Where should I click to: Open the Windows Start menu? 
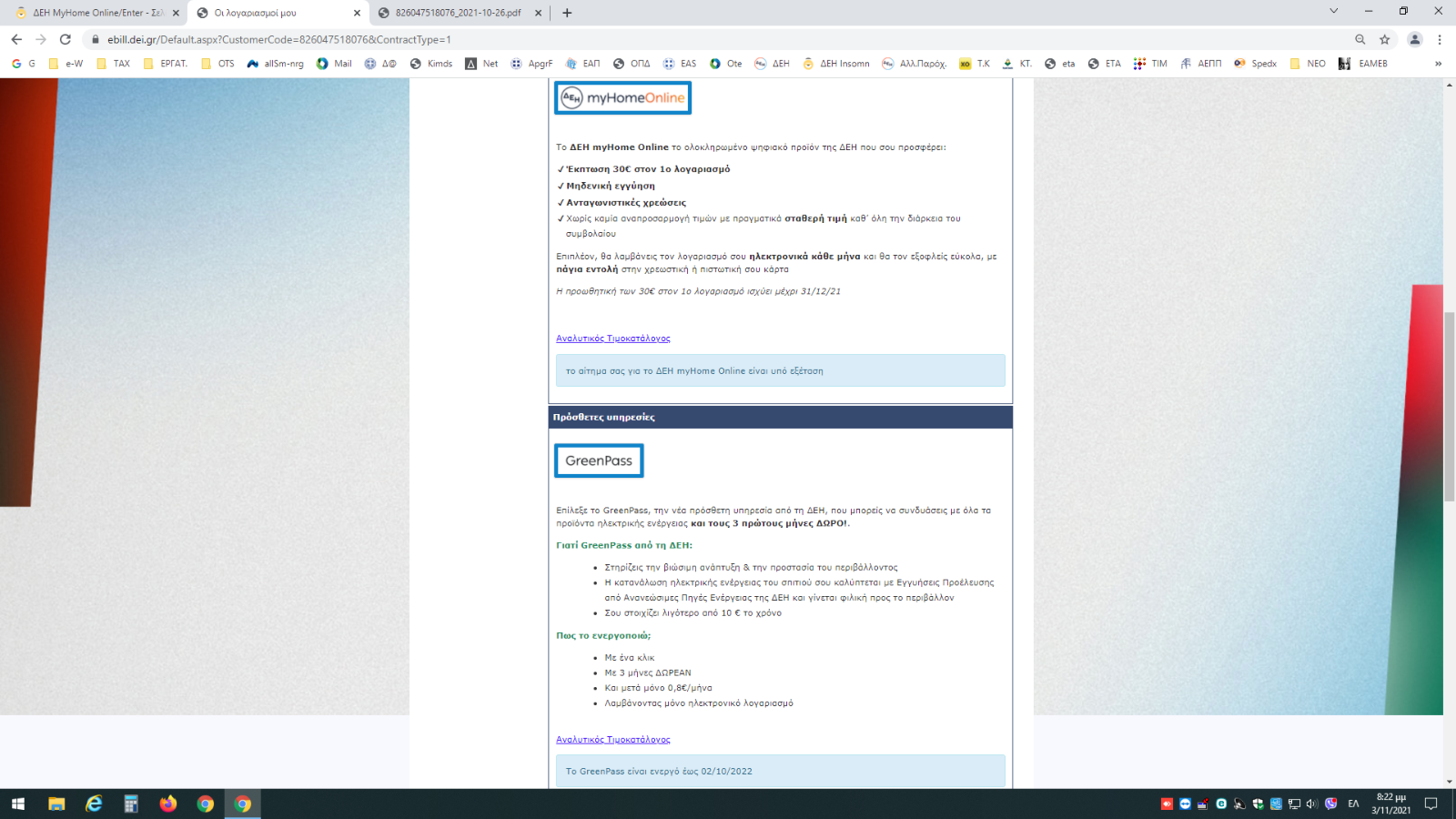click(x=18, y=804)
